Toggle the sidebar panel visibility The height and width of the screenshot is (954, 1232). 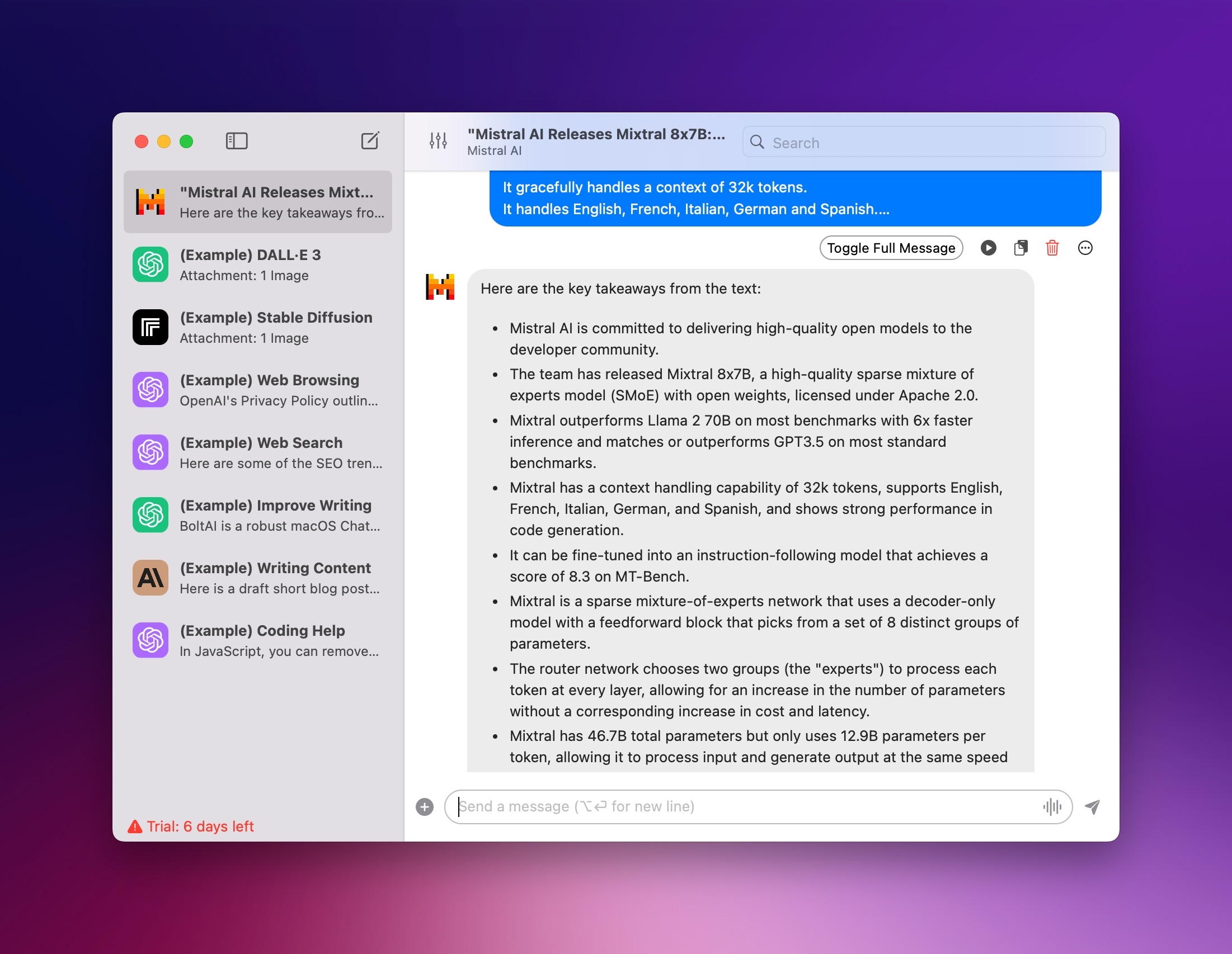(x=236, y=141)
